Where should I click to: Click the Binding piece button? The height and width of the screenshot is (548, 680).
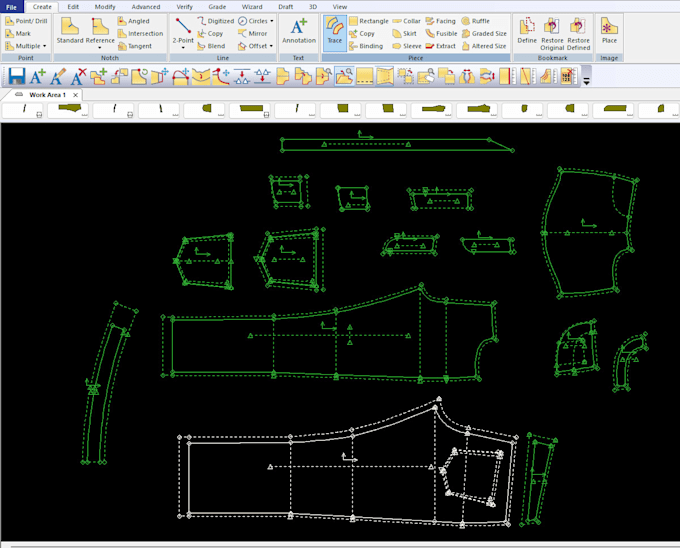point(366,46)
